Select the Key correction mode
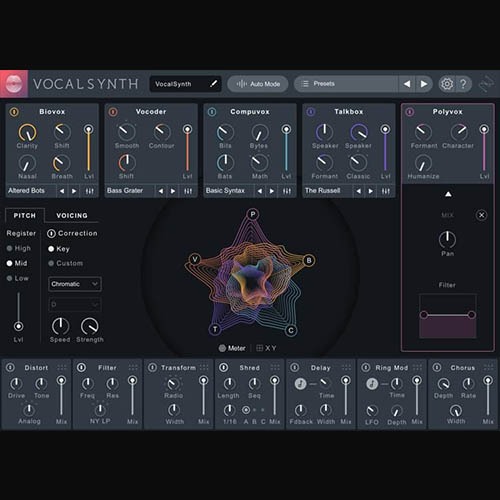 pos(59,249)
